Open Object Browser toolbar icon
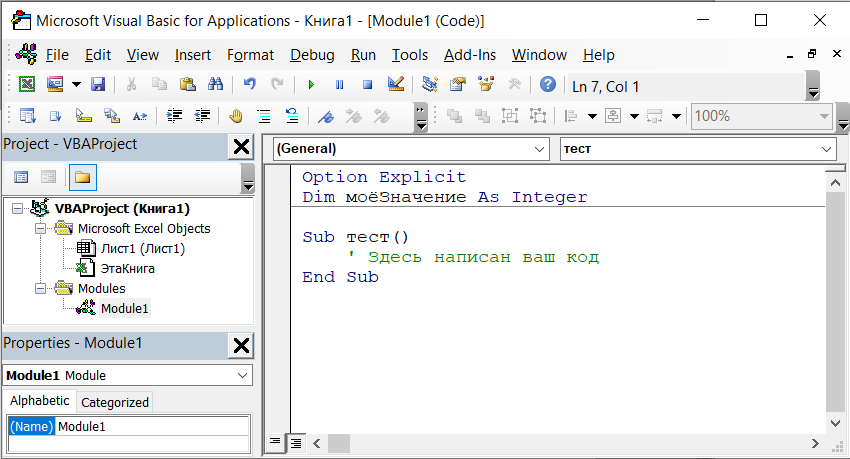850x459 pixels. coord(486,84)
